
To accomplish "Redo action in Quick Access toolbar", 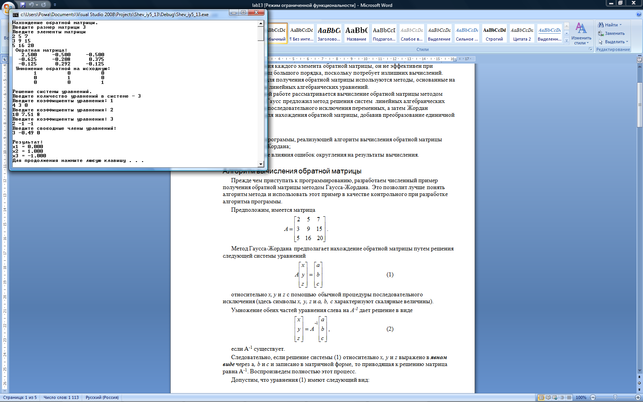I will (x=43, y=5).
